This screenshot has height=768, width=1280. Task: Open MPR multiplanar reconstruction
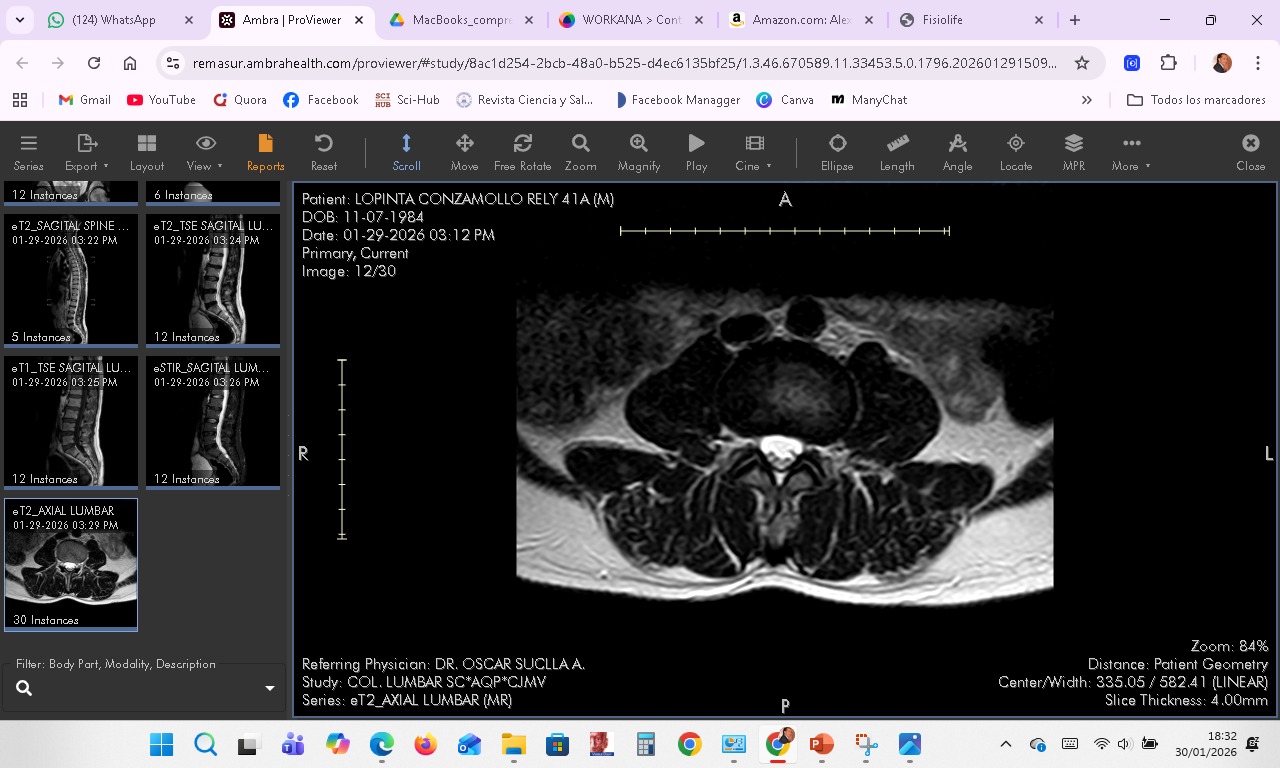click(x=1073, y=152)
